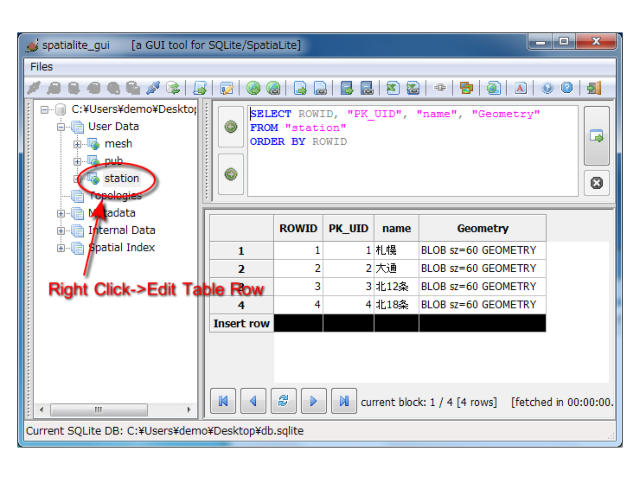Image resolution: width=640 pixels, height=480 pixels.
Task: Click the load Excel spreadsheet icon
Action: [x=393, y=88]
